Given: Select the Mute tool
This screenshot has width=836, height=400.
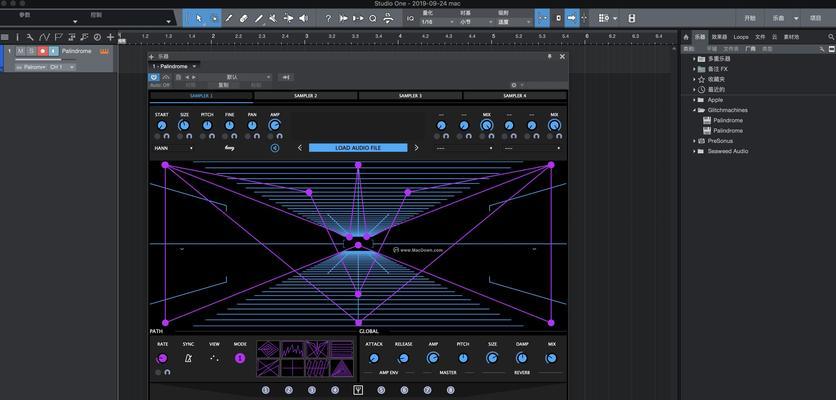Looking at the screenshot, I should pyautogui.click(x=273, y=18).
